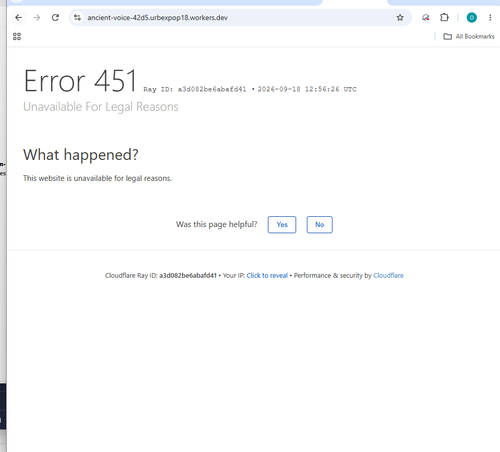Screen dimensions: 500x452
Task: Click the timestamp '2026-09-18 12:56:26 UTC'
Action: [307, 89]
